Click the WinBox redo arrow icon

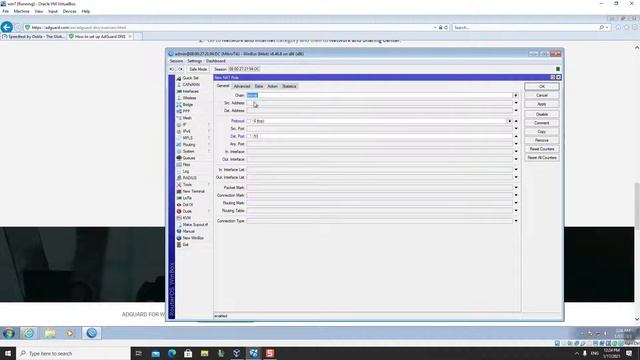180,69
